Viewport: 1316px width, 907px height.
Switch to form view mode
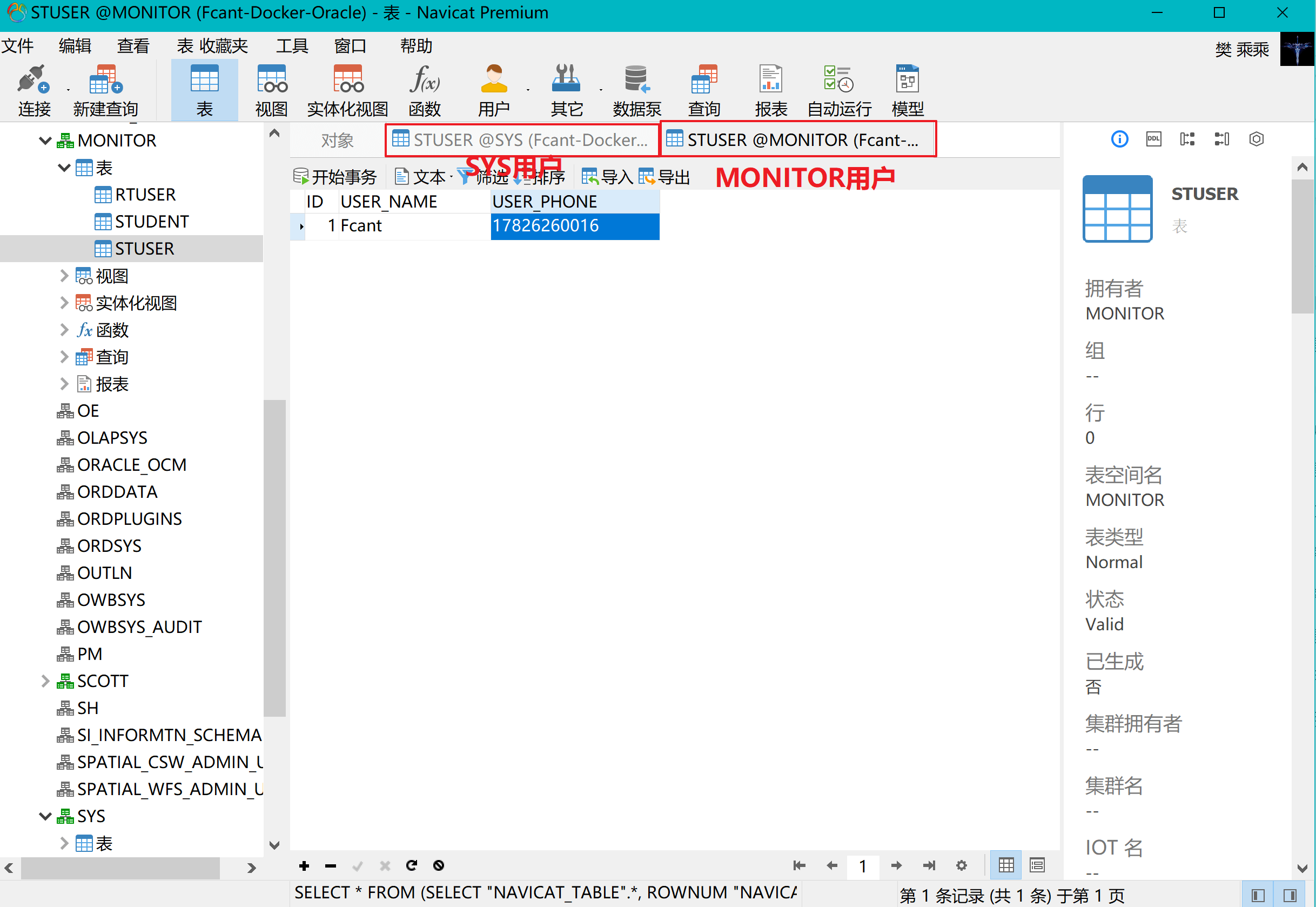(1037, 865)
